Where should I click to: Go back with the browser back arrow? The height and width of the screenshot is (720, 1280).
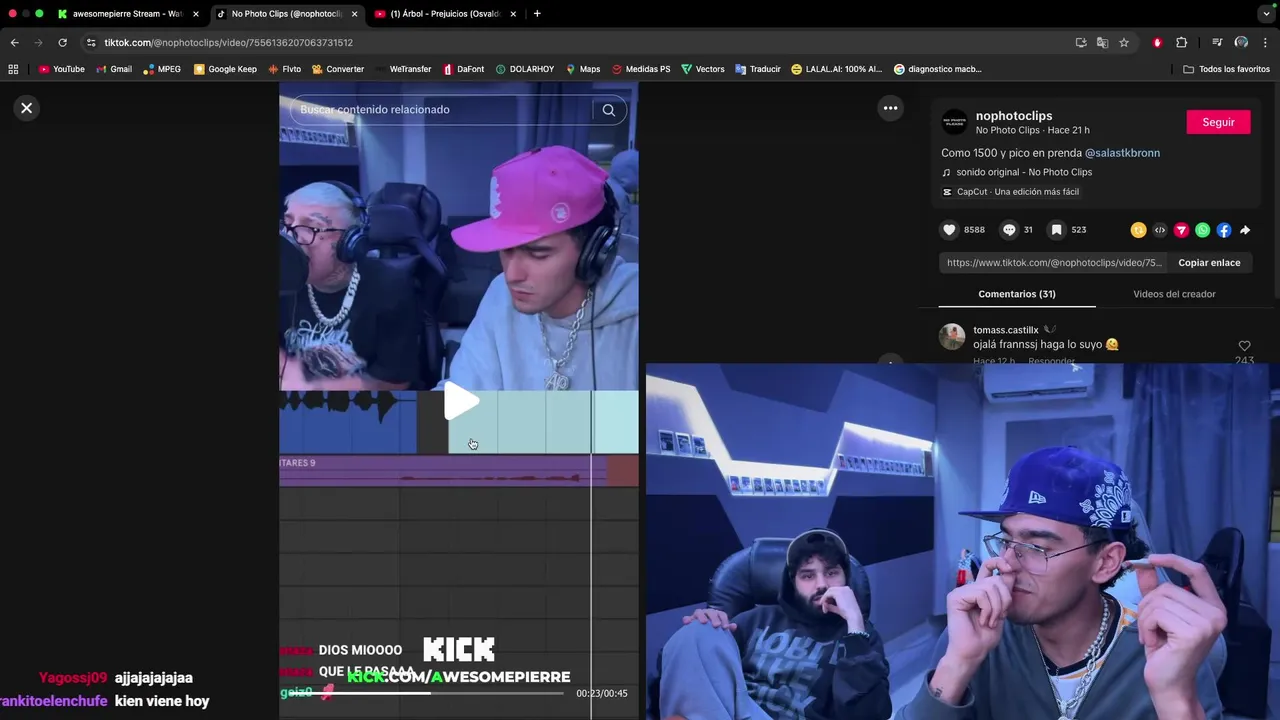14,43
